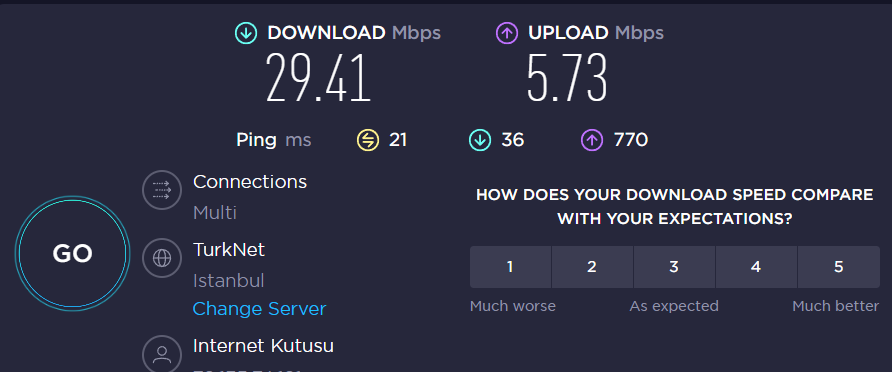The width and height of the screenshot is (892, 372).
Task: Rate download speed as 2
Action: (592, 267)
